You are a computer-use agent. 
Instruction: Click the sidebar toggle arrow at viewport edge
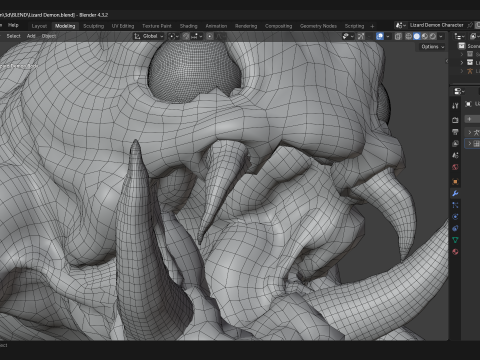point(447,61)
